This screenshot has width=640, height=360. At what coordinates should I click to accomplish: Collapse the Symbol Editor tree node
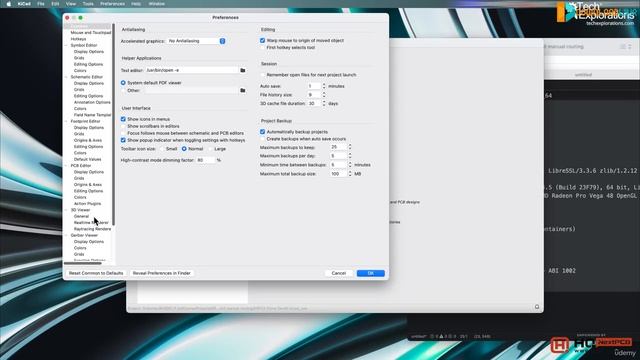click(67, 45)
